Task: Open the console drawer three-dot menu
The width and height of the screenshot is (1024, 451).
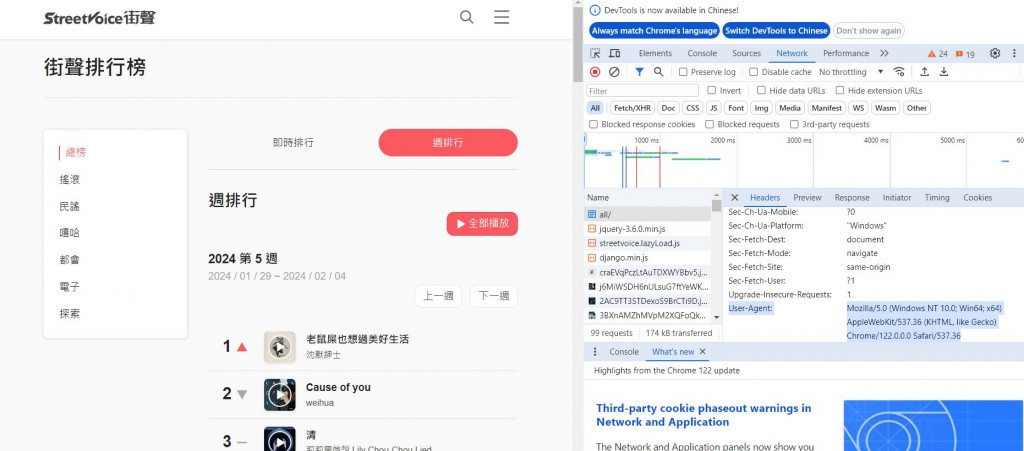Action: click(x=594, y=352)
